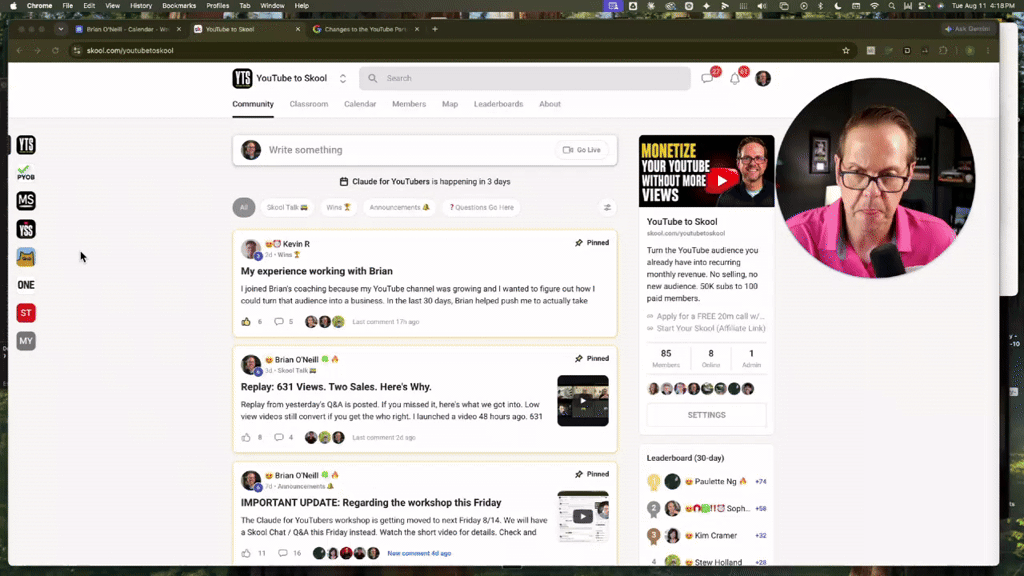This screenshot has height=576, width=1024.
Task: Switch to Changes to the YouTube browser tab
Action: [x=366, y=29]
